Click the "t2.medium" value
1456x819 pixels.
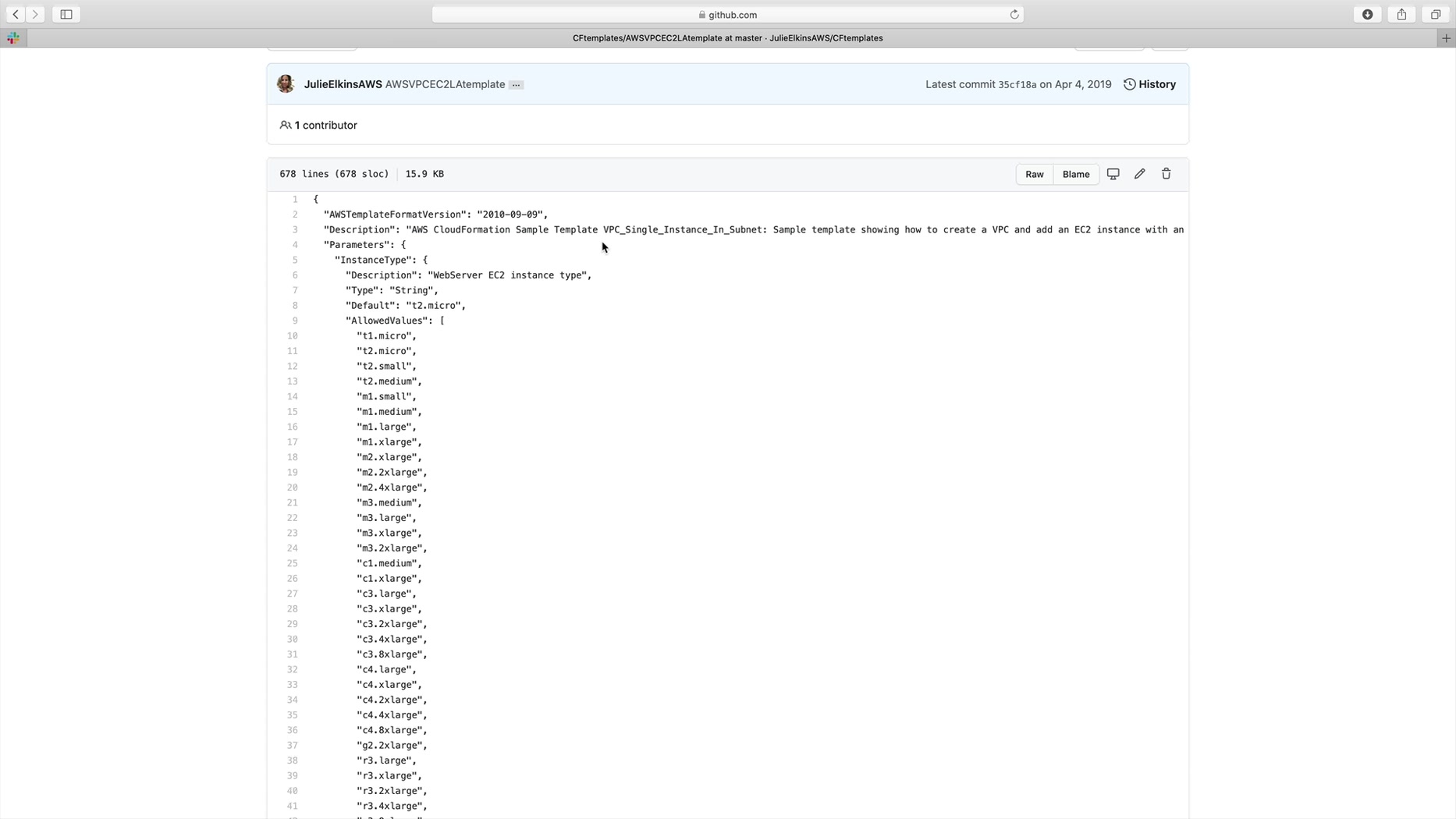(389, 381)
